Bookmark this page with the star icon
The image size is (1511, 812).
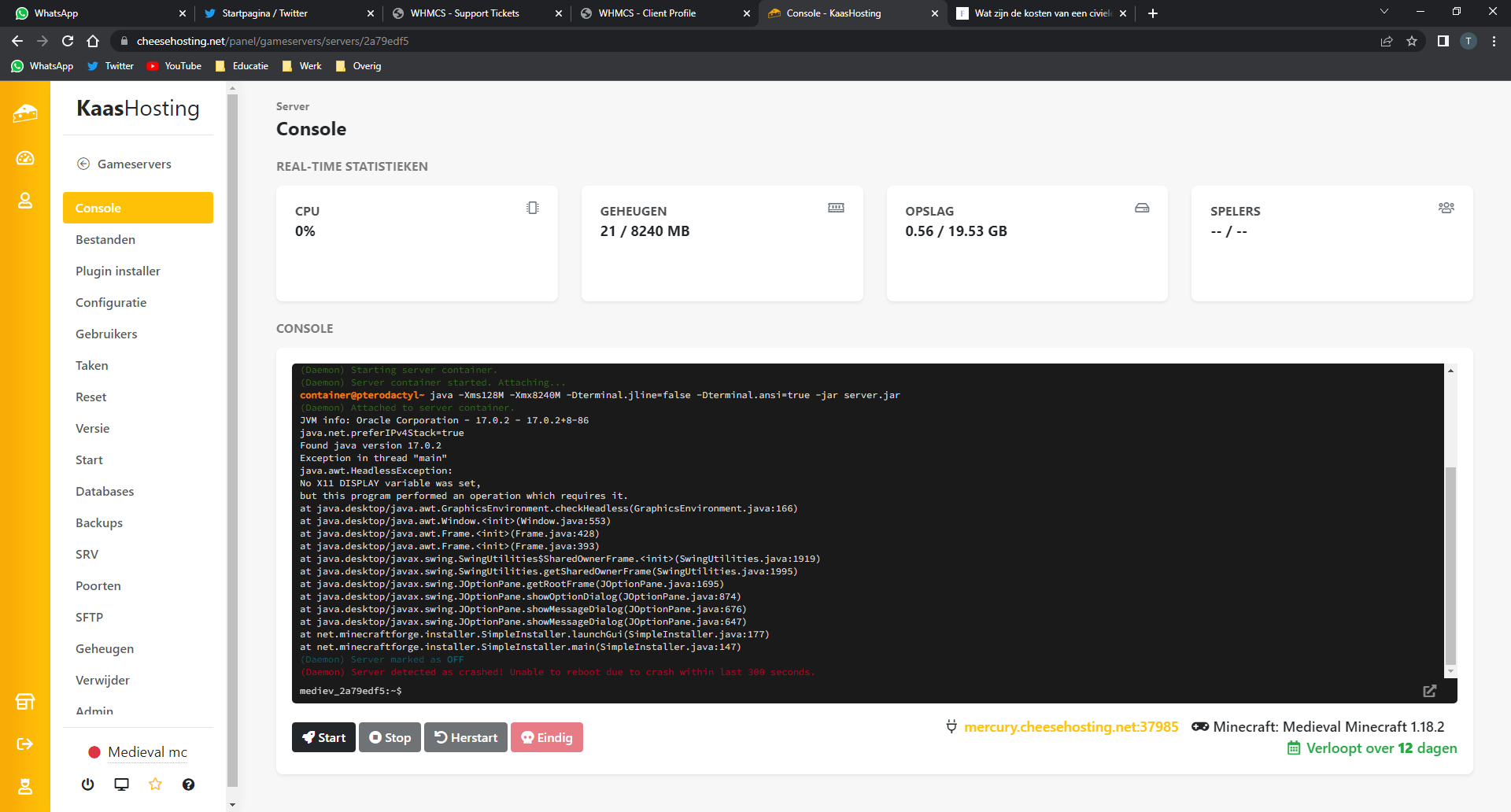coord(1412,41)
